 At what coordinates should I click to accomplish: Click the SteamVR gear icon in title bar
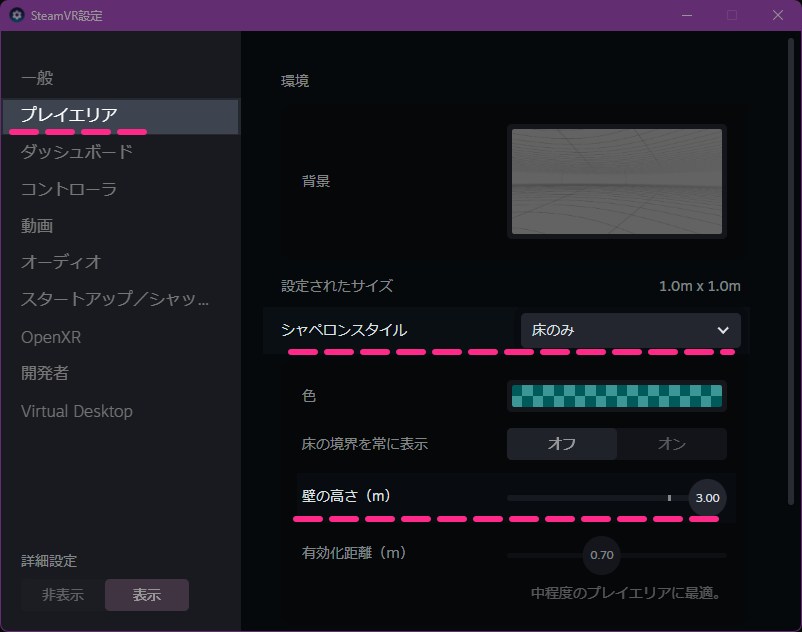(17, 15)
